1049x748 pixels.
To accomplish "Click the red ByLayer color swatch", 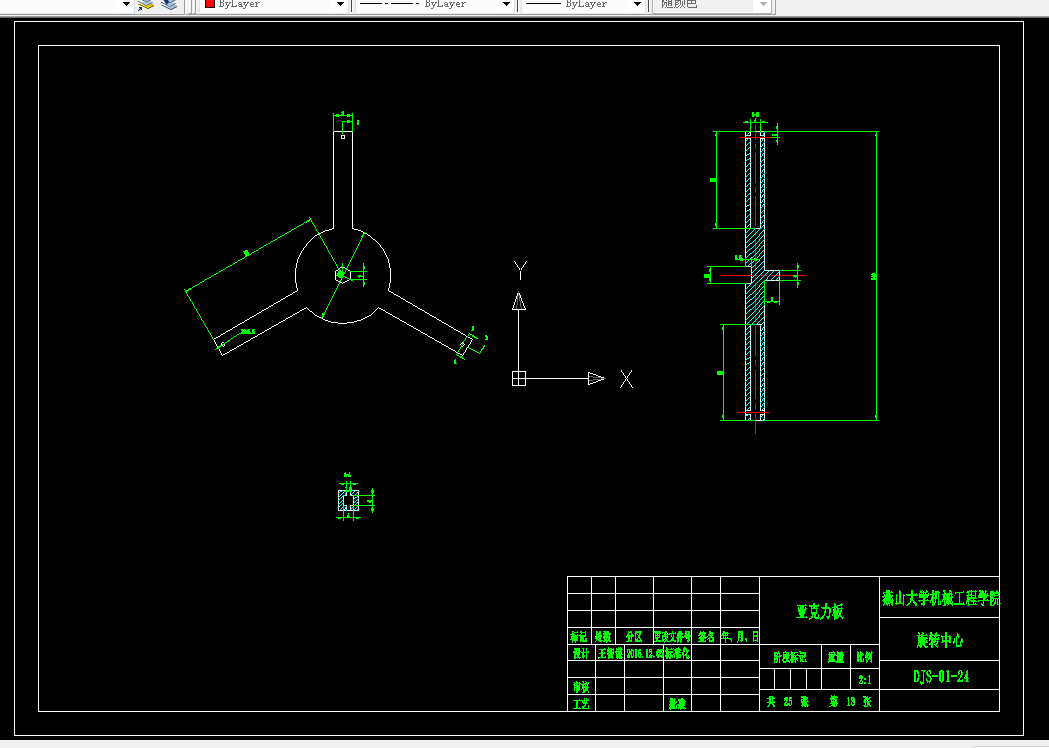I will pos(209,4).
